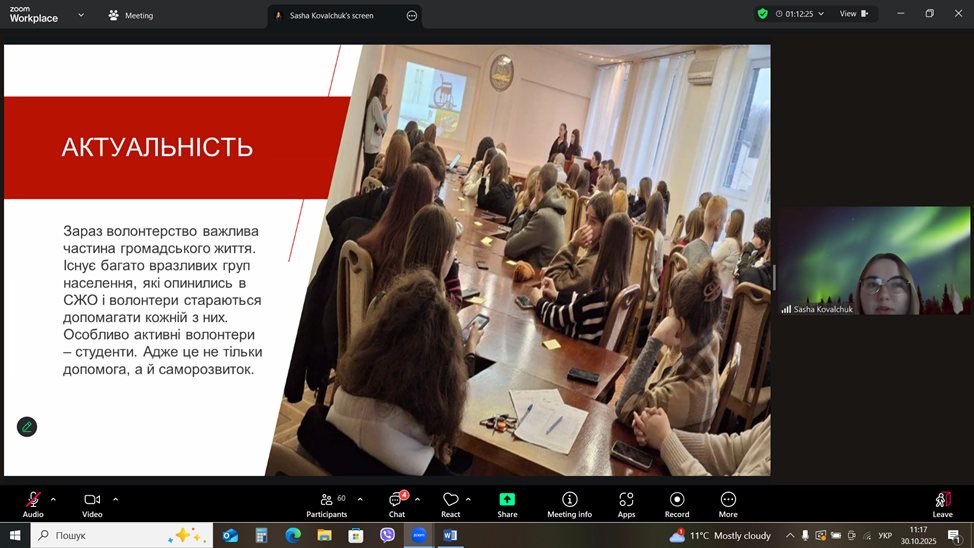Open the More options menu
The height and width of the screenshot is (548, 974).
coord(728,503)
